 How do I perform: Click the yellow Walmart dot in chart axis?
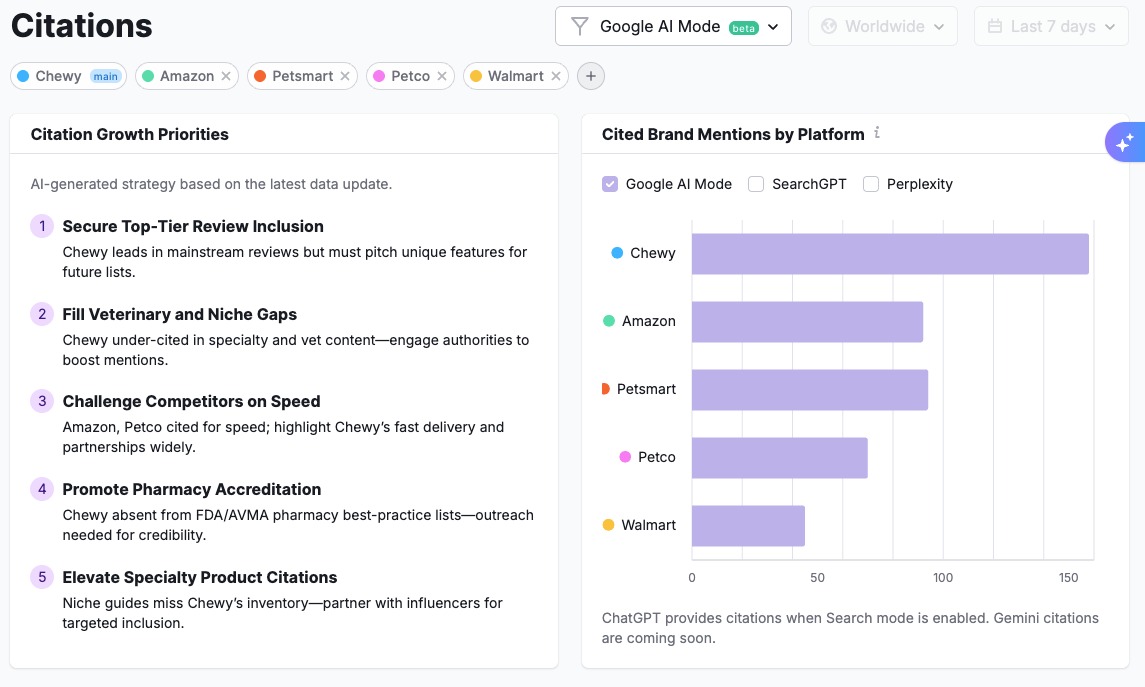coord(608,524)
